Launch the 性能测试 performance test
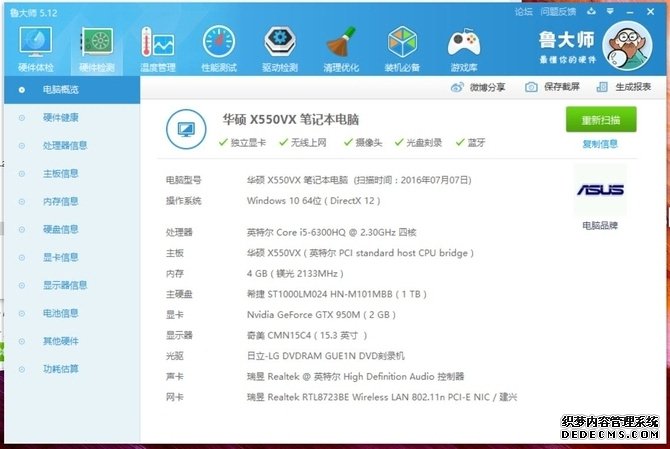This screenshot has width=670, height=449. 218,48
